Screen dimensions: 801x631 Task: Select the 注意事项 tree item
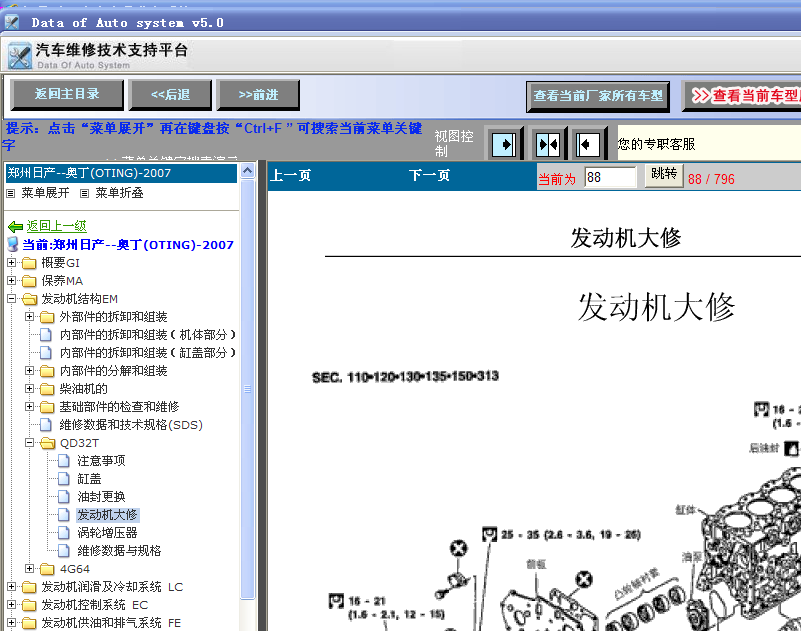pos(101,461)
